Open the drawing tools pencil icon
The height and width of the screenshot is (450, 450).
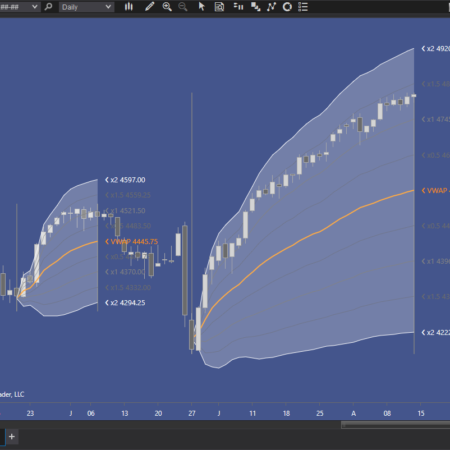(x=150, y=7)
